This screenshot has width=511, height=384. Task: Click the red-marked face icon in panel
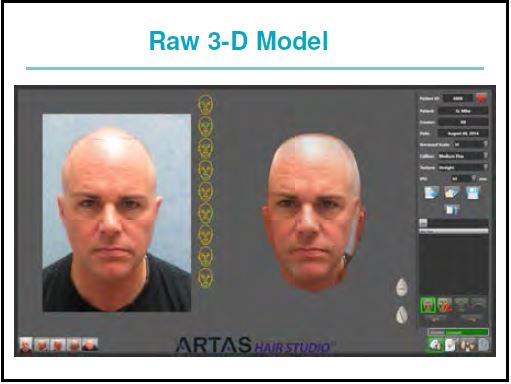pos(445,305)
